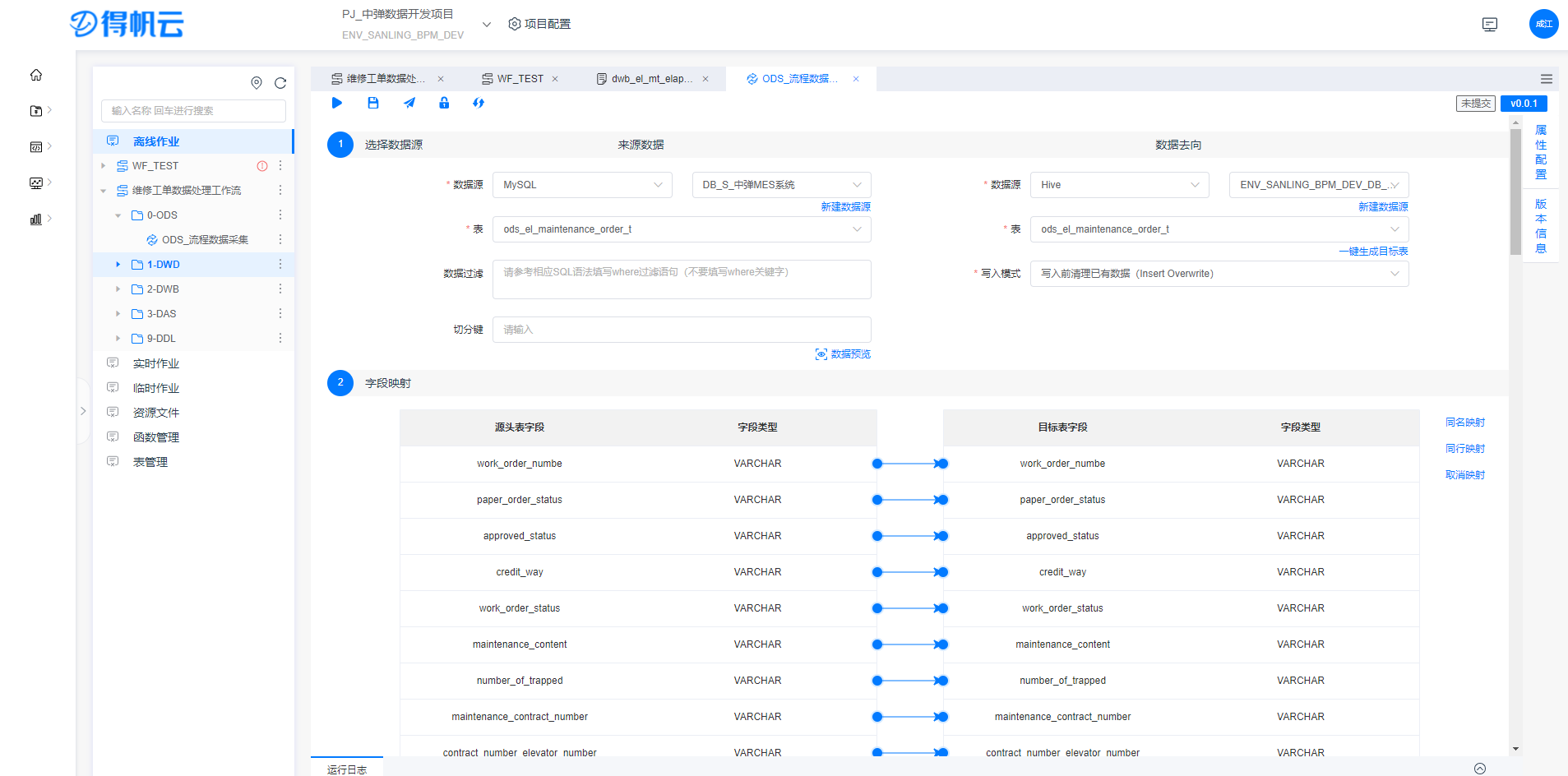Open more options for 0-ODS folder
Viewport: 1568px width, 776px height.
(x=280, y=215)
